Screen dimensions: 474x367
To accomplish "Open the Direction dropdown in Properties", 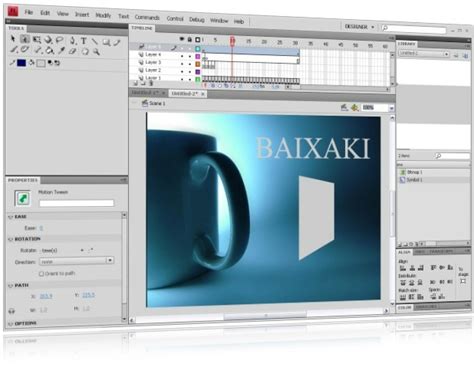I will click(x=77, y=261).
